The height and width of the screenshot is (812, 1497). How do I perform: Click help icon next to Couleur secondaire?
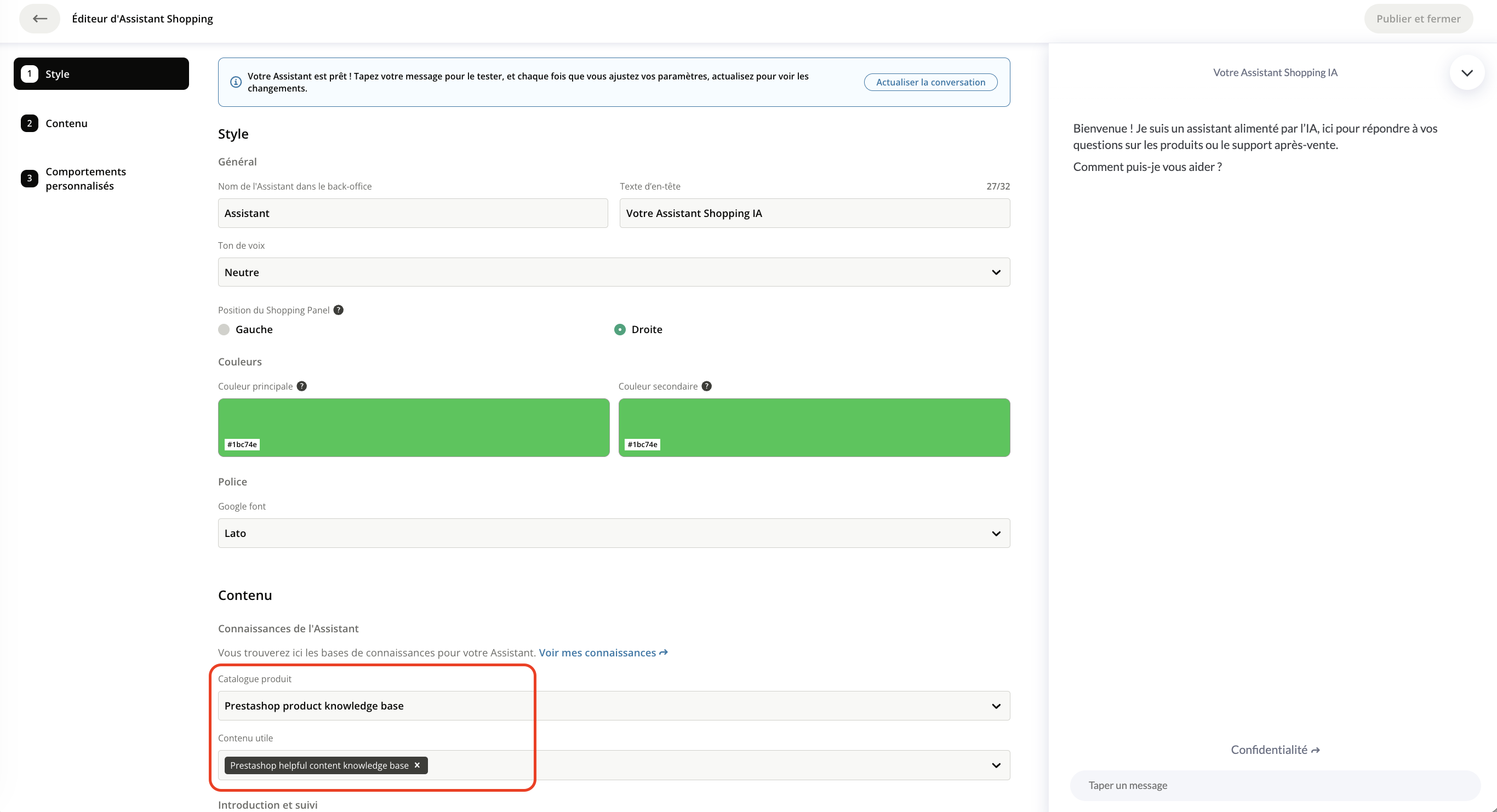click(707, 386)
